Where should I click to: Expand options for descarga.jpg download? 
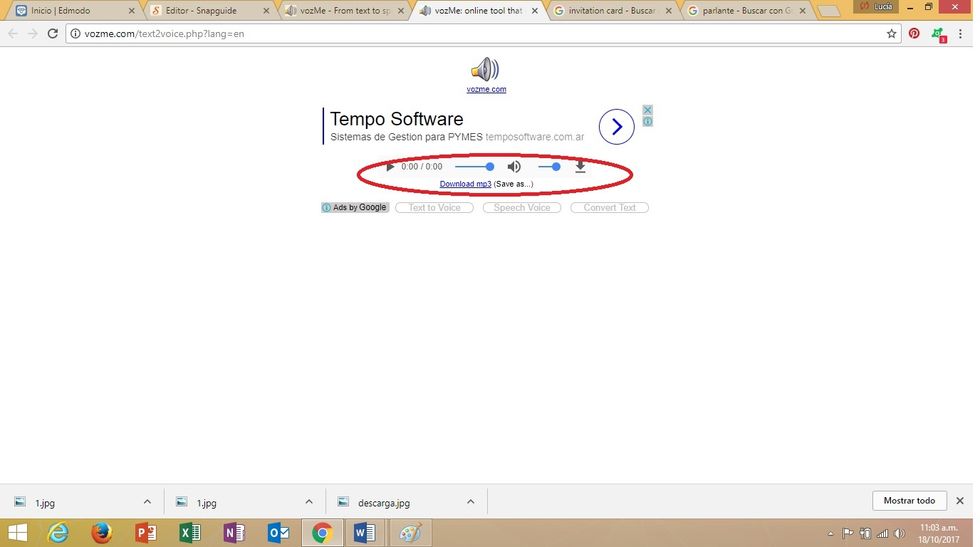click(470, 501)
